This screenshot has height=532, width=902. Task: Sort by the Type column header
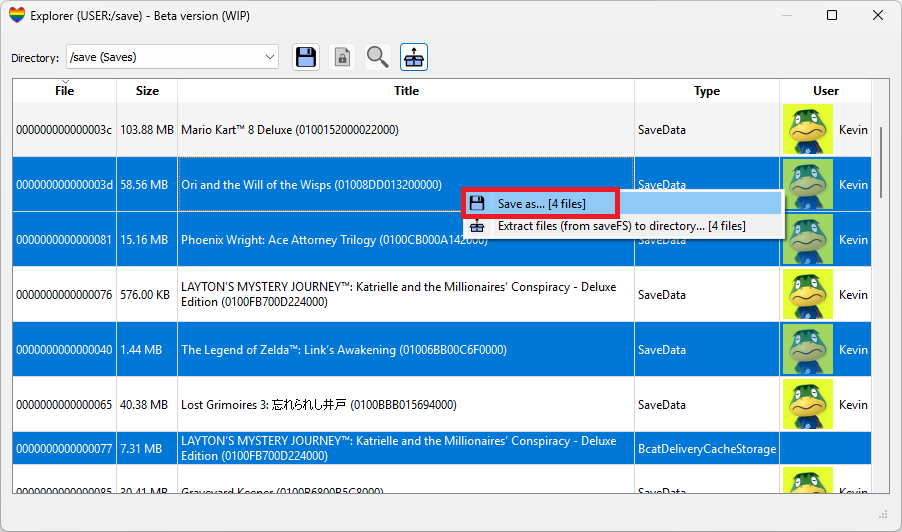(x=707, y=91)
